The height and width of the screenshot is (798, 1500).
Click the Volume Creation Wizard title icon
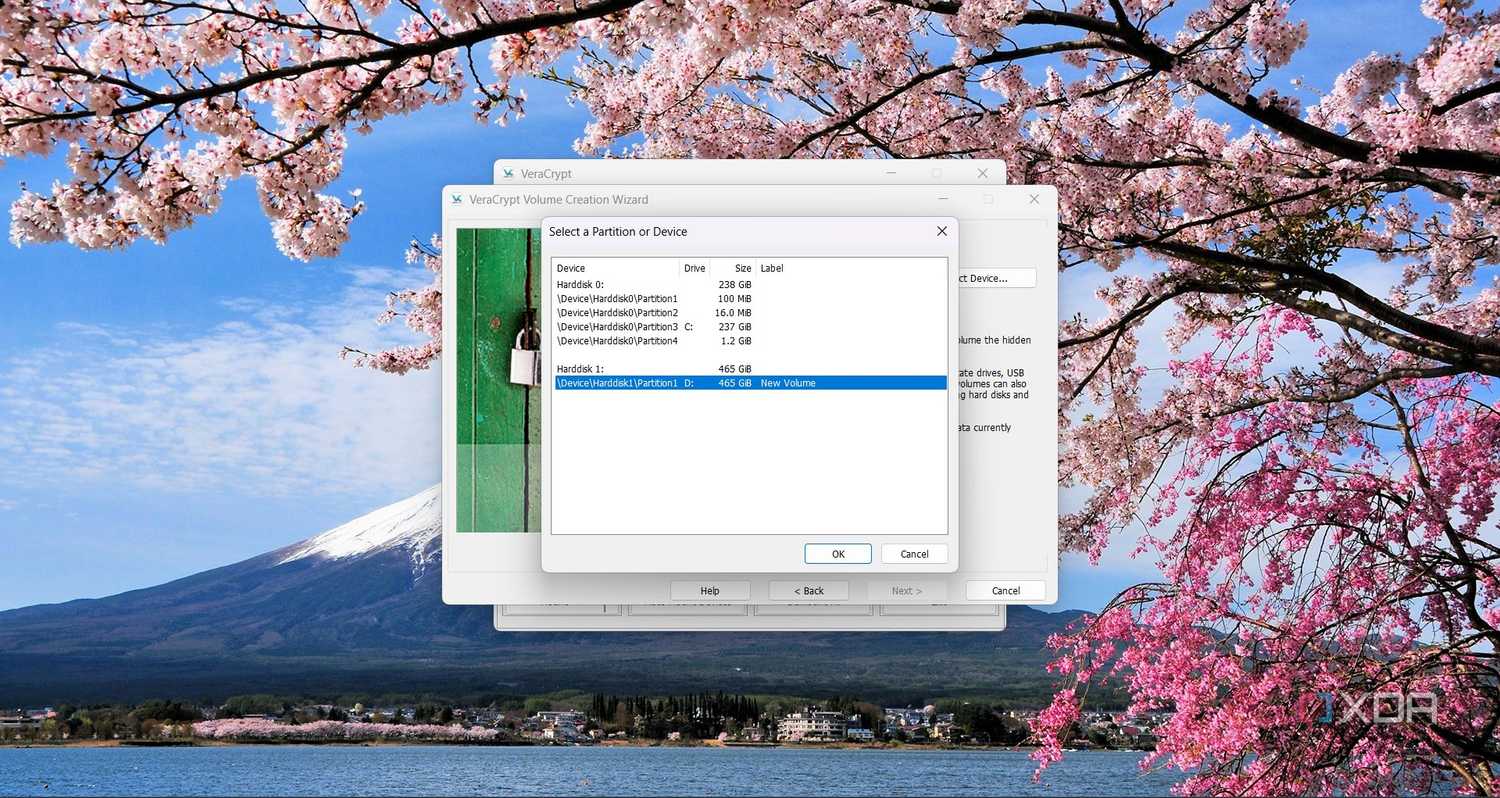tap(457, 199)
